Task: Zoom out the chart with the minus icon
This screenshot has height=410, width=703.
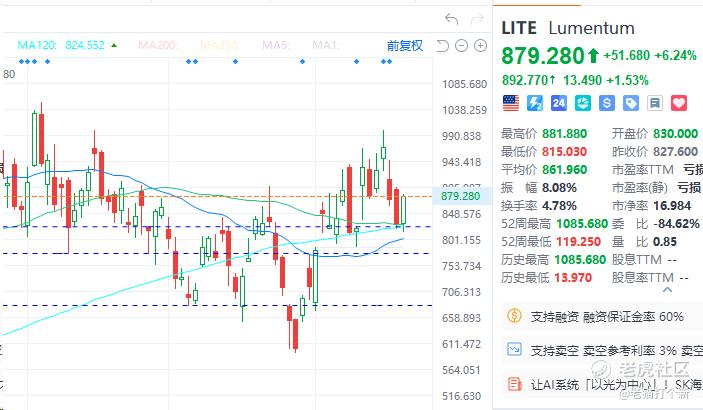Action: click(x=461, y=45)
